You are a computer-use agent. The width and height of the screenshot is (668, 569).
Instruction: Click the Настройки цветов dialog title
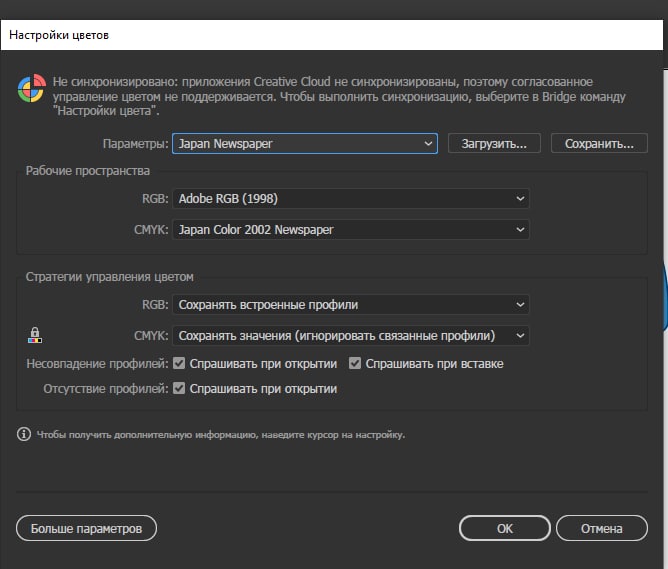(59, 35)
